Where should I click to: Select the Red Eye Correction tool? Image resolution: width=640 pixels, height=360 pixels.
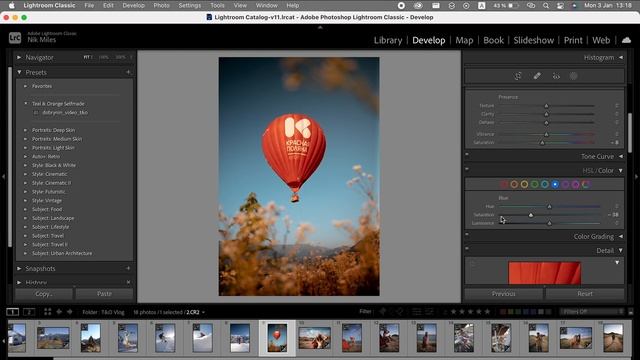click(556, 76)
